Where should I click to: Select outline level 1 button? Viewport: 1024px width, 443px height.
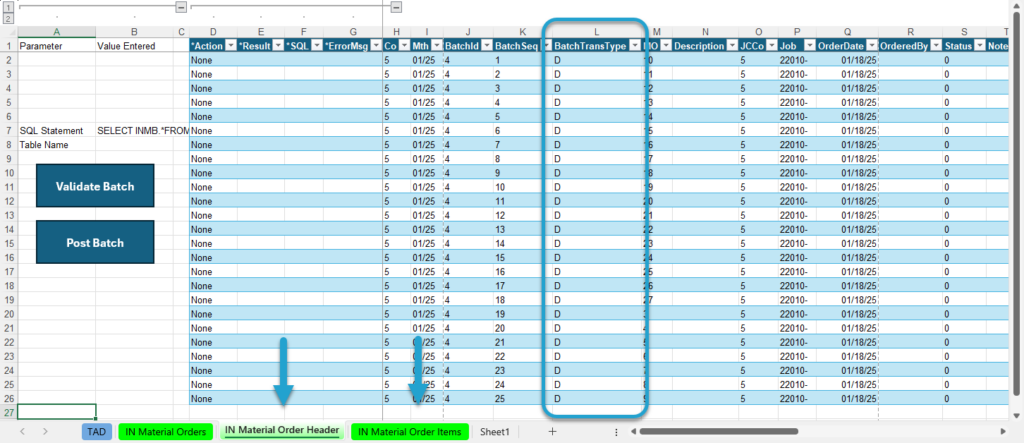(8, 8)
